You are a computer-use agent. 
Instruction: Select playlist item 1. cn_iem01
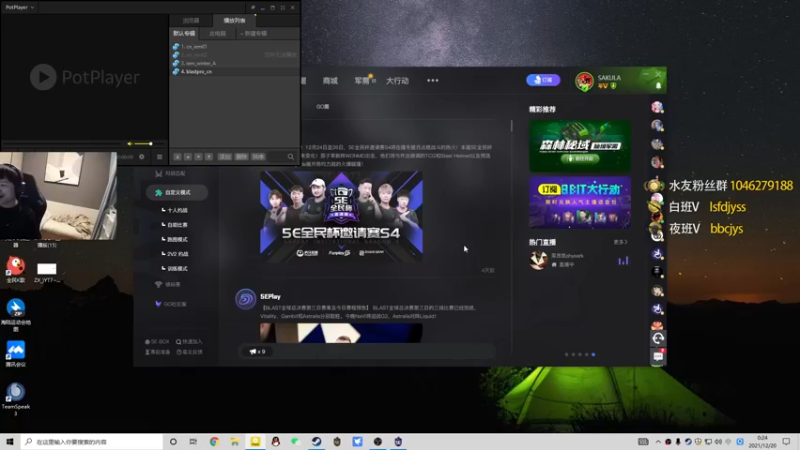click(x=235, y=46)
